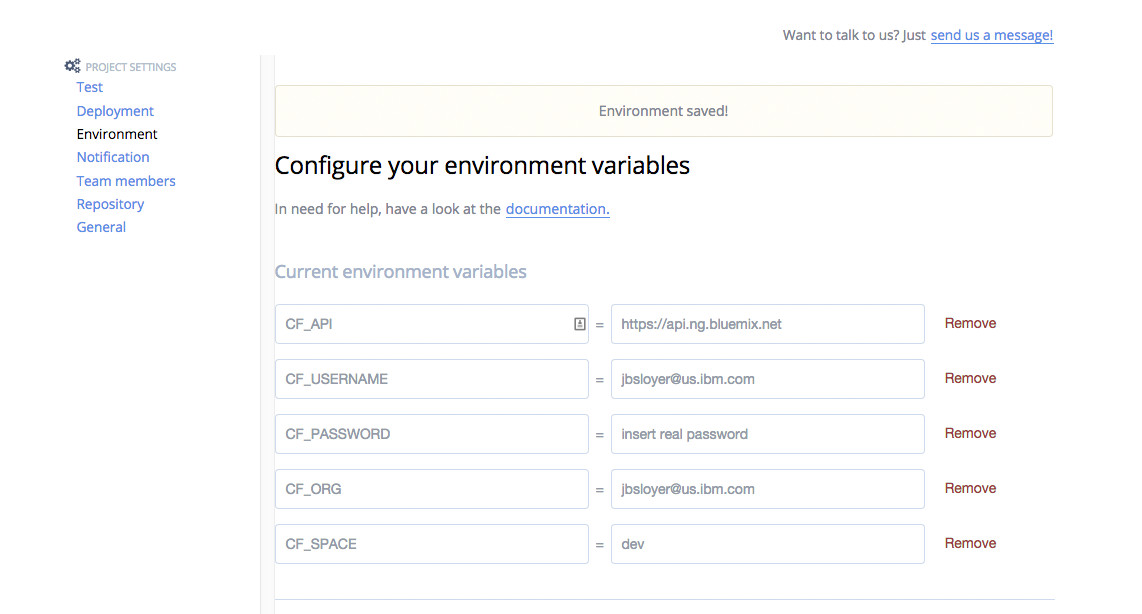Open the Deployment settings page

115,111
